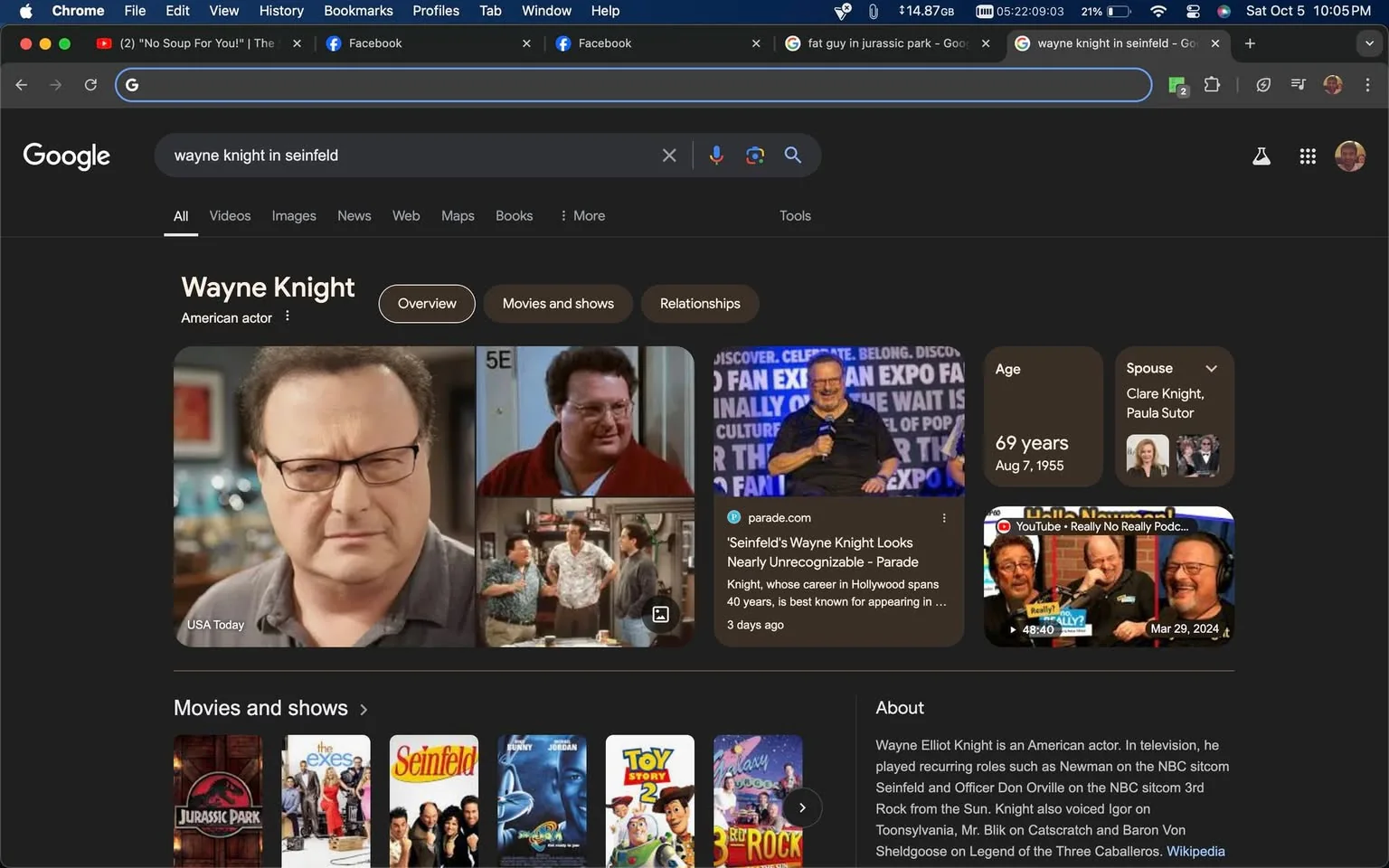Image resolution: width=1389 pixels, height=868 pixels.
Task: Close the 'wayne knight in seinfeld' tab
Action: click(x=1215, y=43)
